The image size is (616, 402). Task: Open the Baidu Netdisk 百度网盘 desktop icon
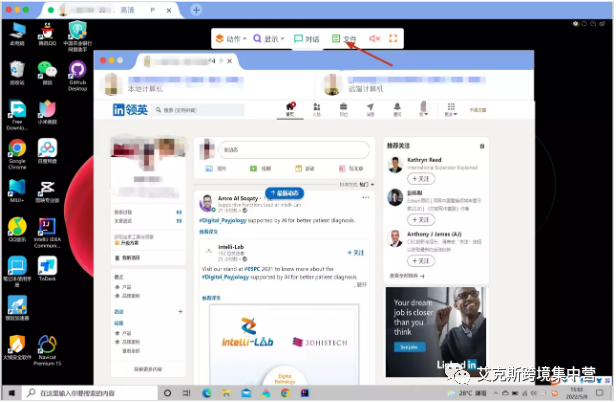point(47,152)
